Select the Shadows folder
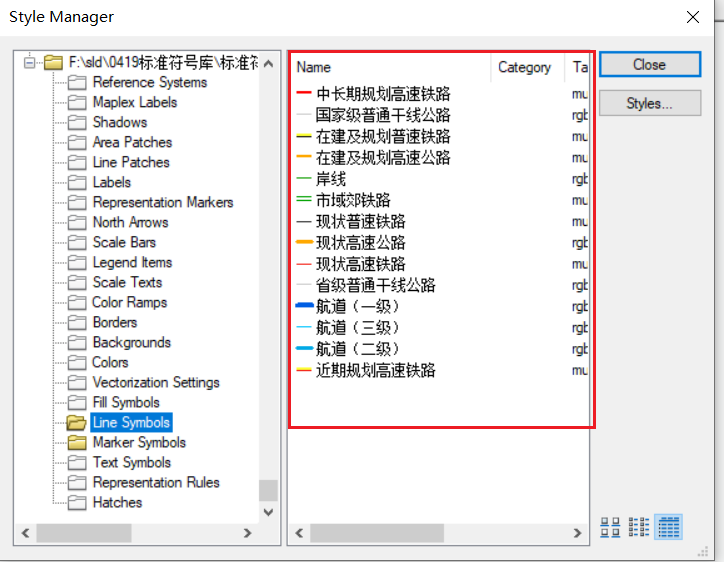Viewport: 724px width, 562px height. click(x=120, y=122)
